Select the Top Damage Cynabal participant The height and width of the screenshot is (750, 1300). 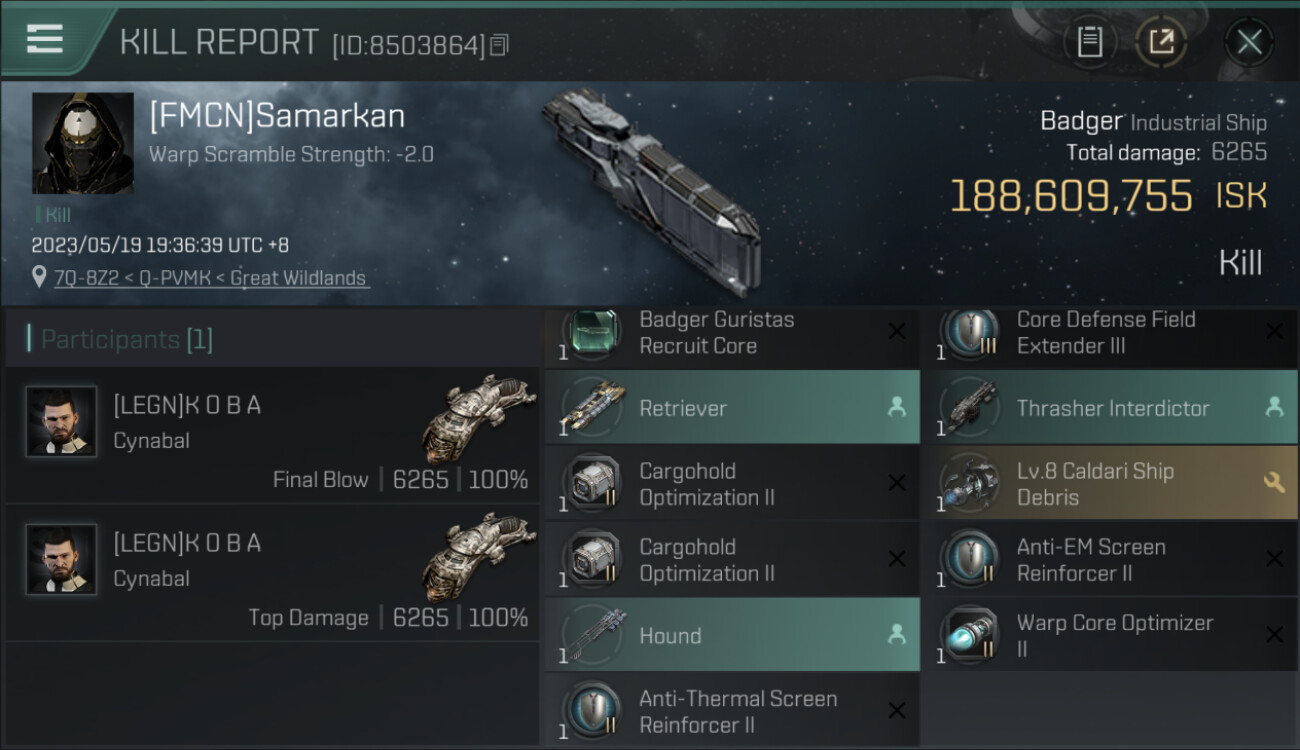[272, 573]
